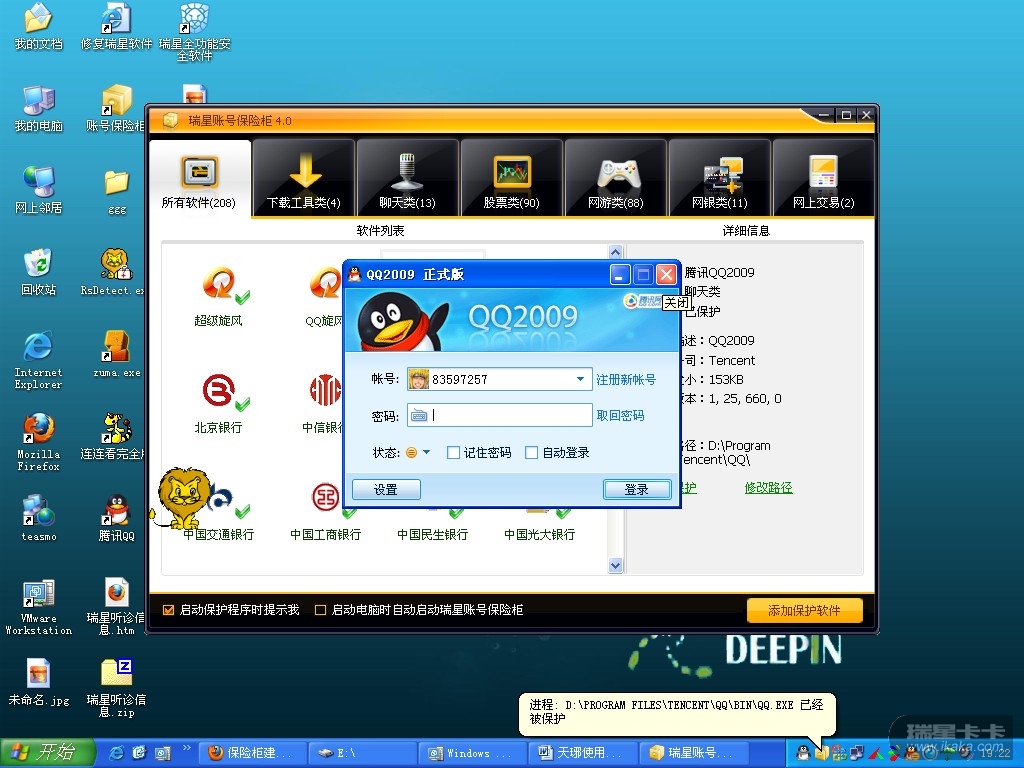The height and width of the screenshot is (768, 1024).
Task: Click QQ penguin tray icon
Action: point(803,753)
